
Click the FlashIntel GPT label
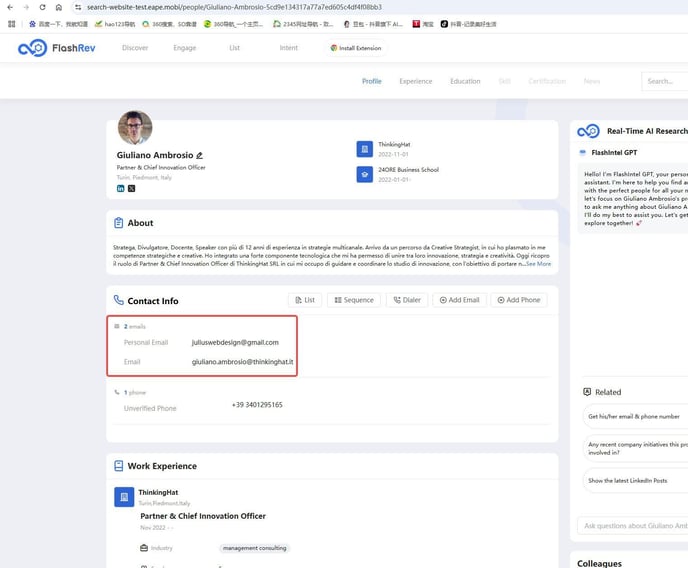(x=614, y=153)
